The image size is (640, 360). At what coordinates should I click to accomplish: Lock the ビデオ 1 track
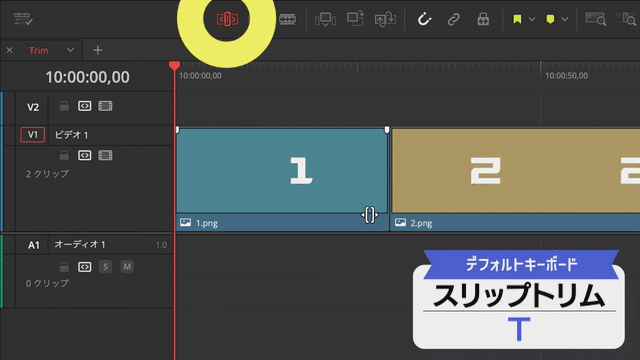64,155
